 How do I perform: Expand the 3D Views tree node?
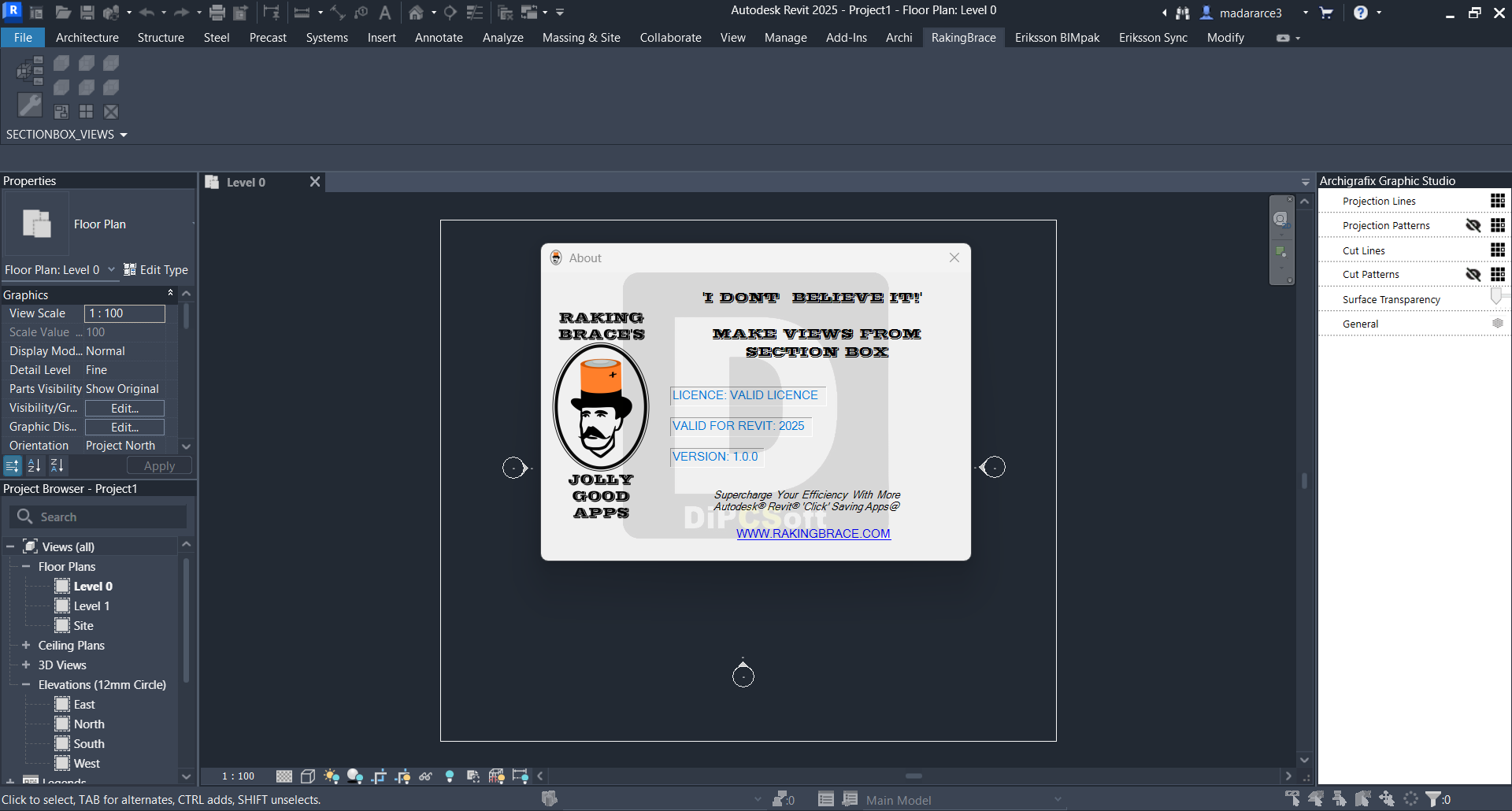tap(26, 665)
